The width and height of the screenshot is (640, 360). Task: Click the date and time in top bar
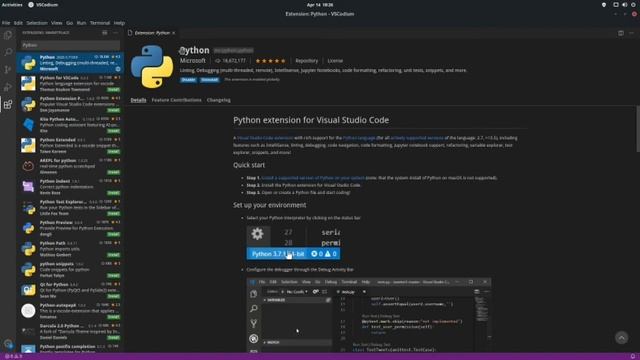pyautogui.click(x=320, y=5)
